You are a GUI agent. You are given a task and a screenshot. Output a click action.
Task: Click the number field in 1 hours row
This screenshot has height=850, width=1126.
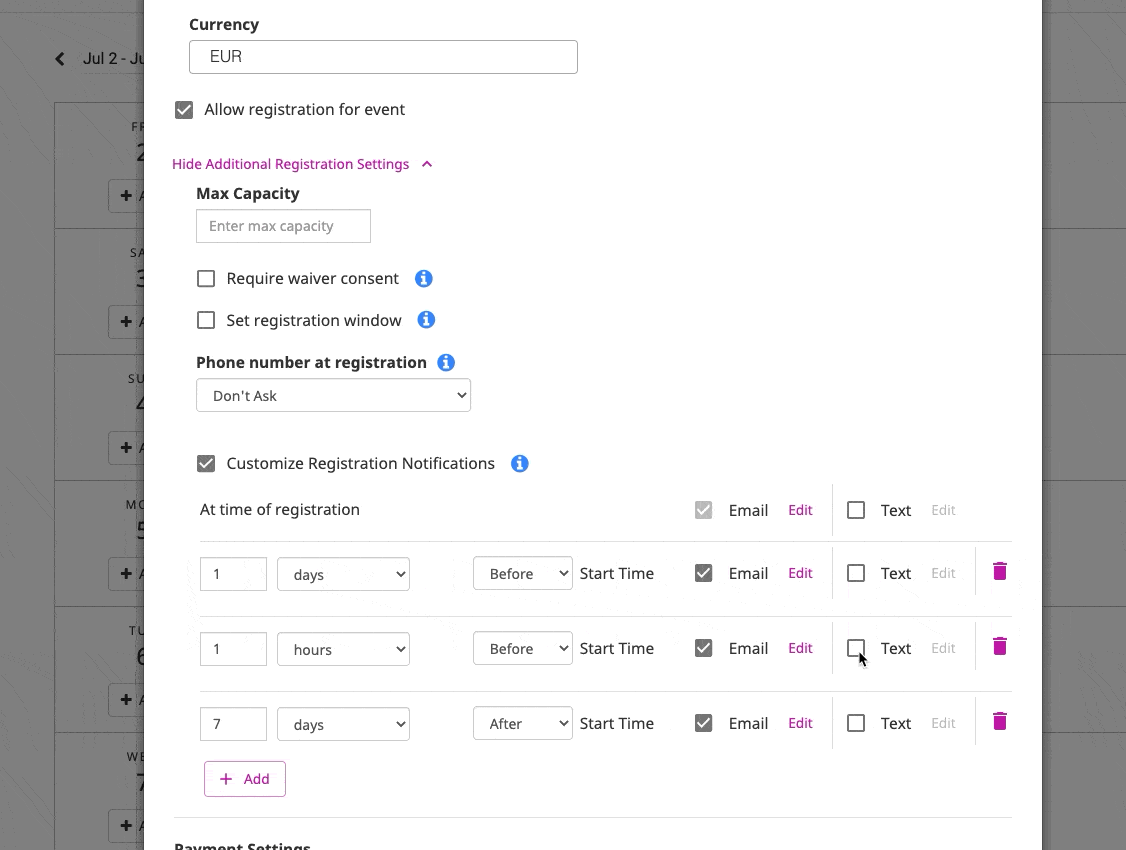(233, 649)
